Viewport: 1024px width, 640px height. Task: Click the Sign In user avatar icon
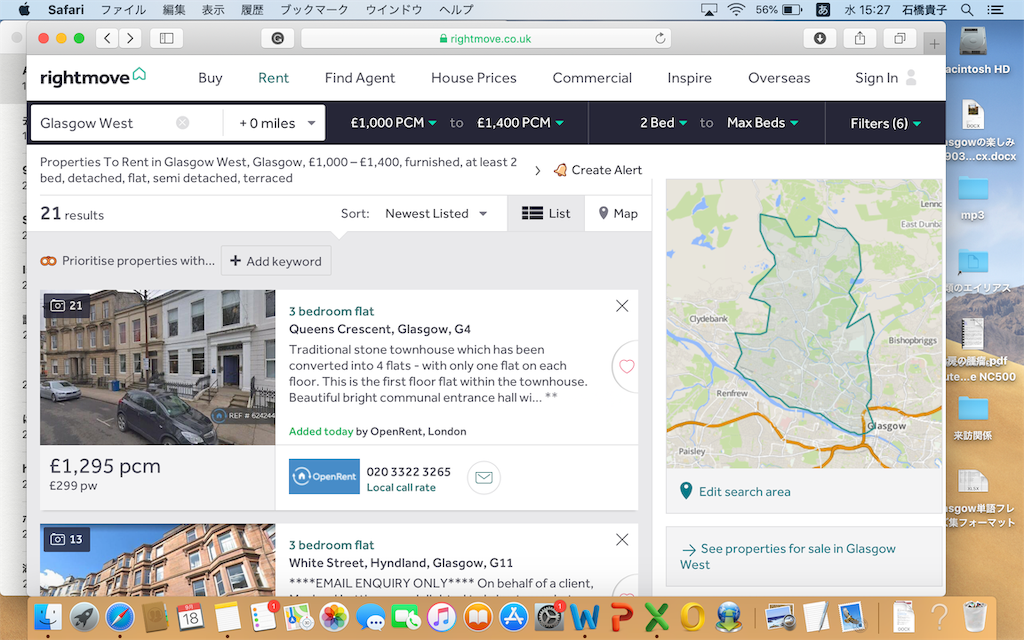point(912,78)
